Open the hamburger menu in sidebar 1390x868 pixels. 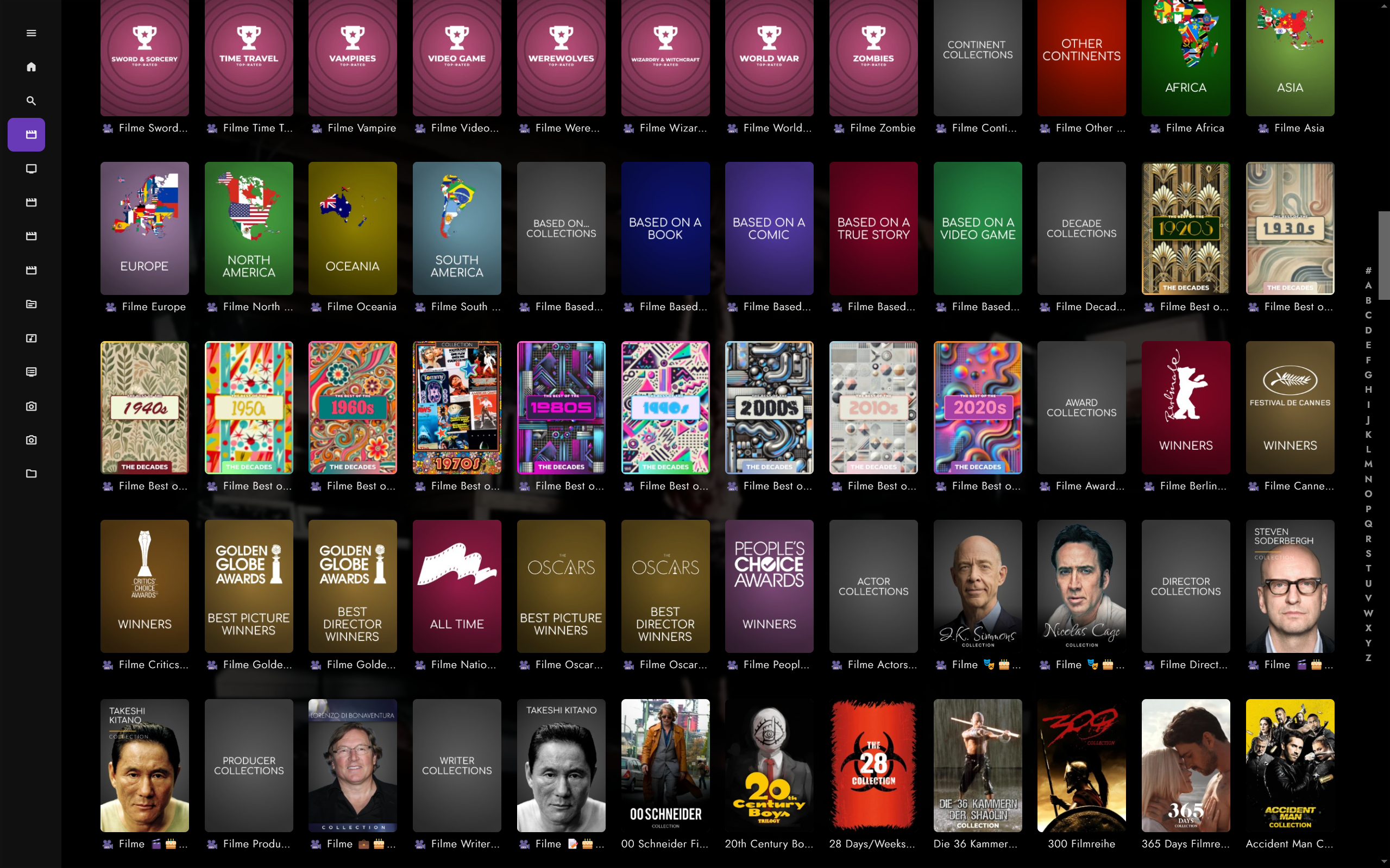point(31,33)
